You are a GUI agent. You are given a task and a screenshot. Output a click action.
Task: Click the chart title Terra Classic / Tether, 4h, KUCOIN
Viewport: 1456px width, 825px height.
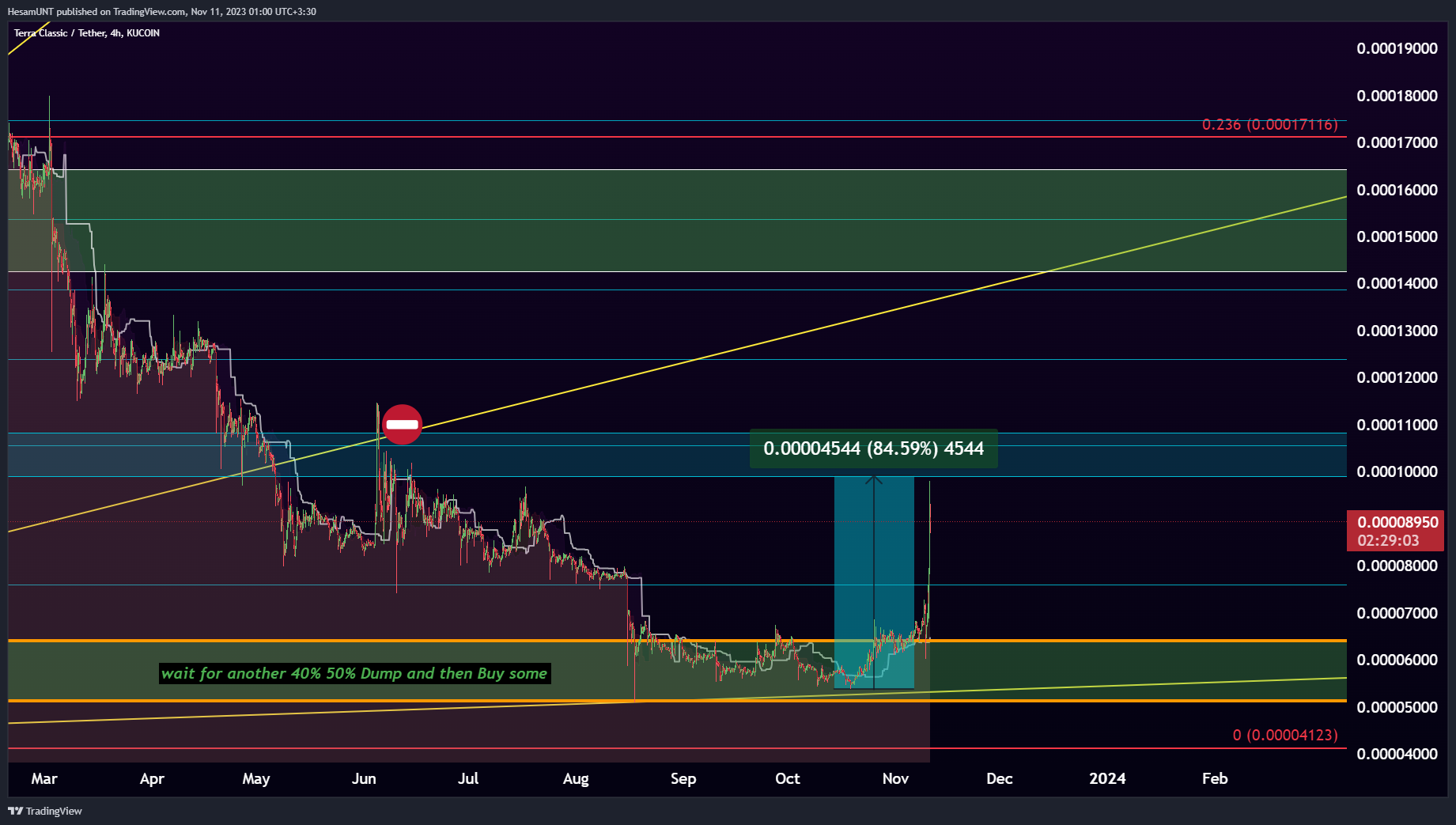coord(87,33)
